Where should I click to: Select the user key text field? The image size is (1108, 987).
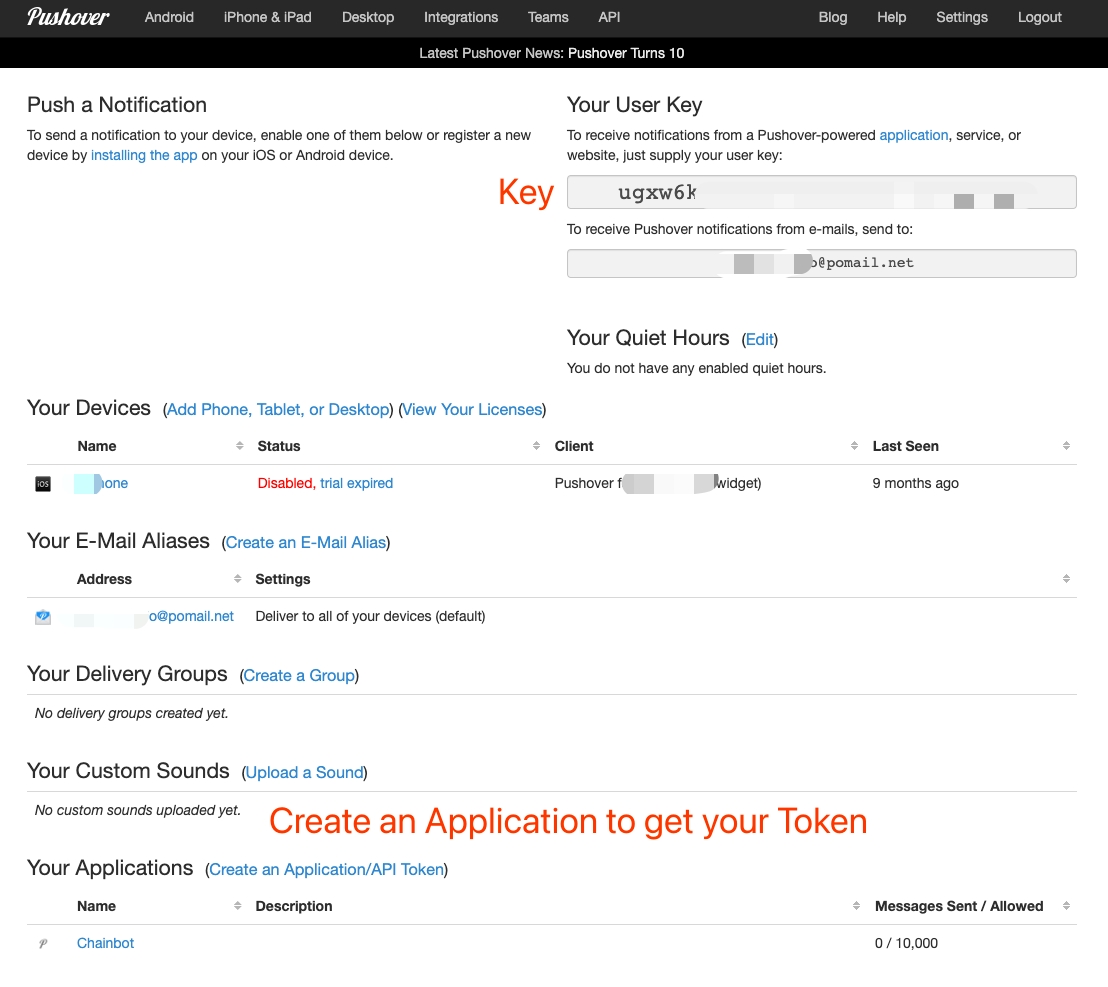coord(821,192)
